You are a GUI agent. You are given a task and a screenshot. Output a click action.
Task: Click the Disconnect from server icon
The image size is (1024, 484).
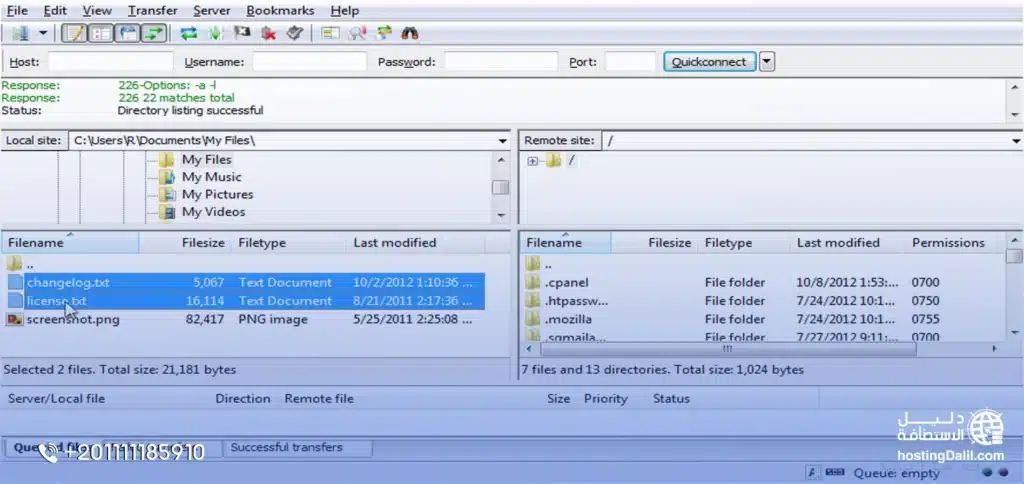(268, 33)
